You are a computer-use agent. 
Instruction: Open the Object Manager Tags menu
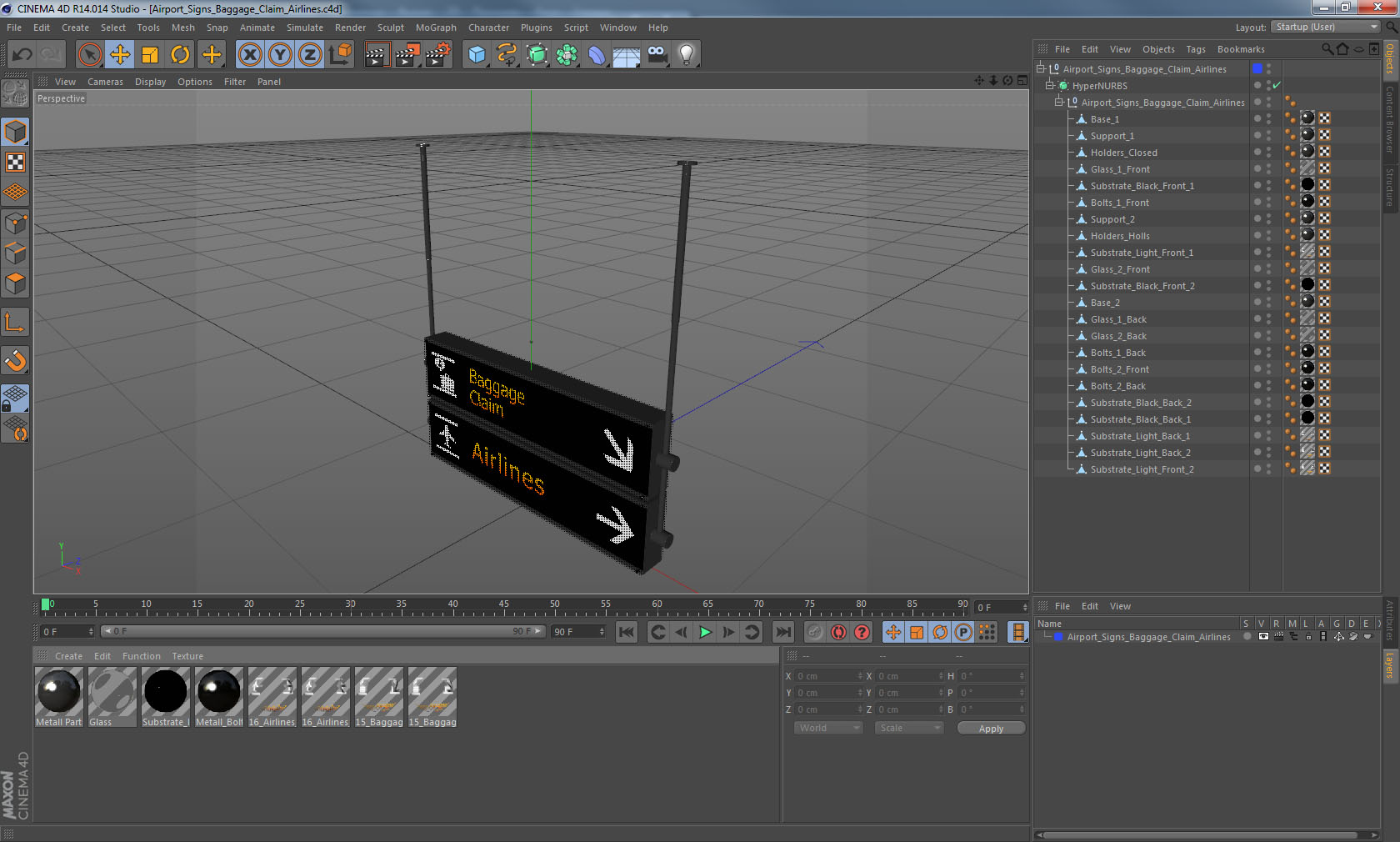coord(1196,49)
